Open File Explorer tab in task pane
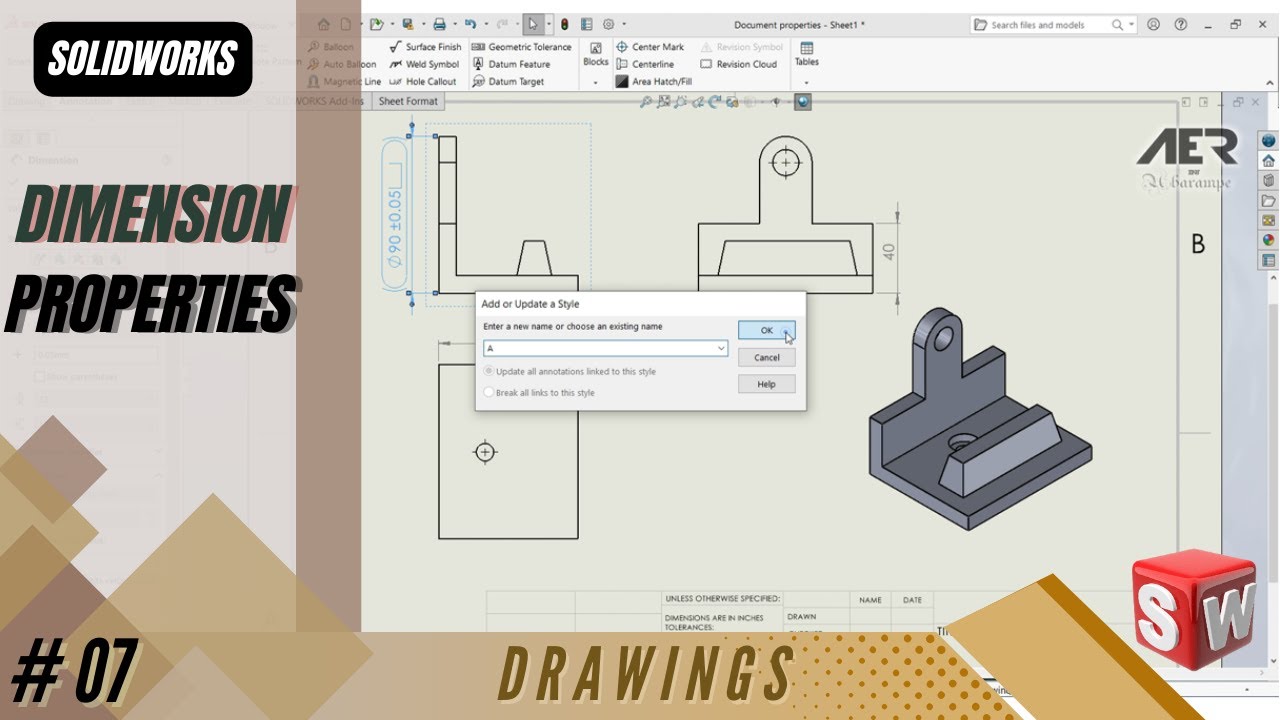 pos(1268,200)
